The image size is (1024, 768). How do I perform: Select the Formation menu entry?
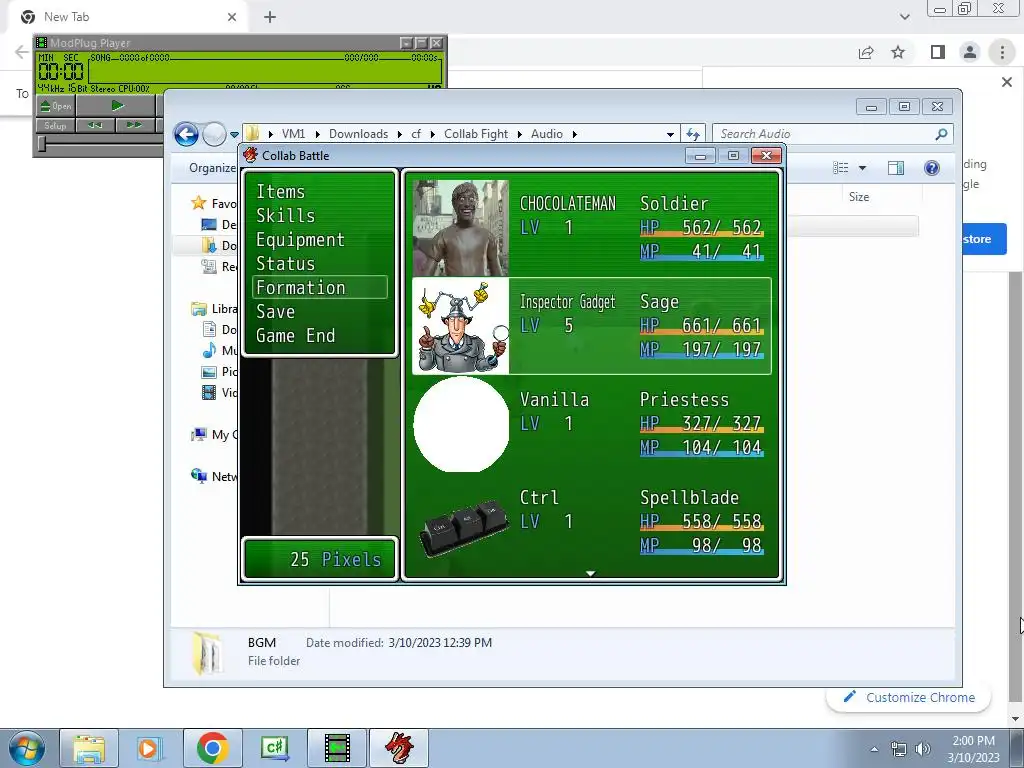319,287
